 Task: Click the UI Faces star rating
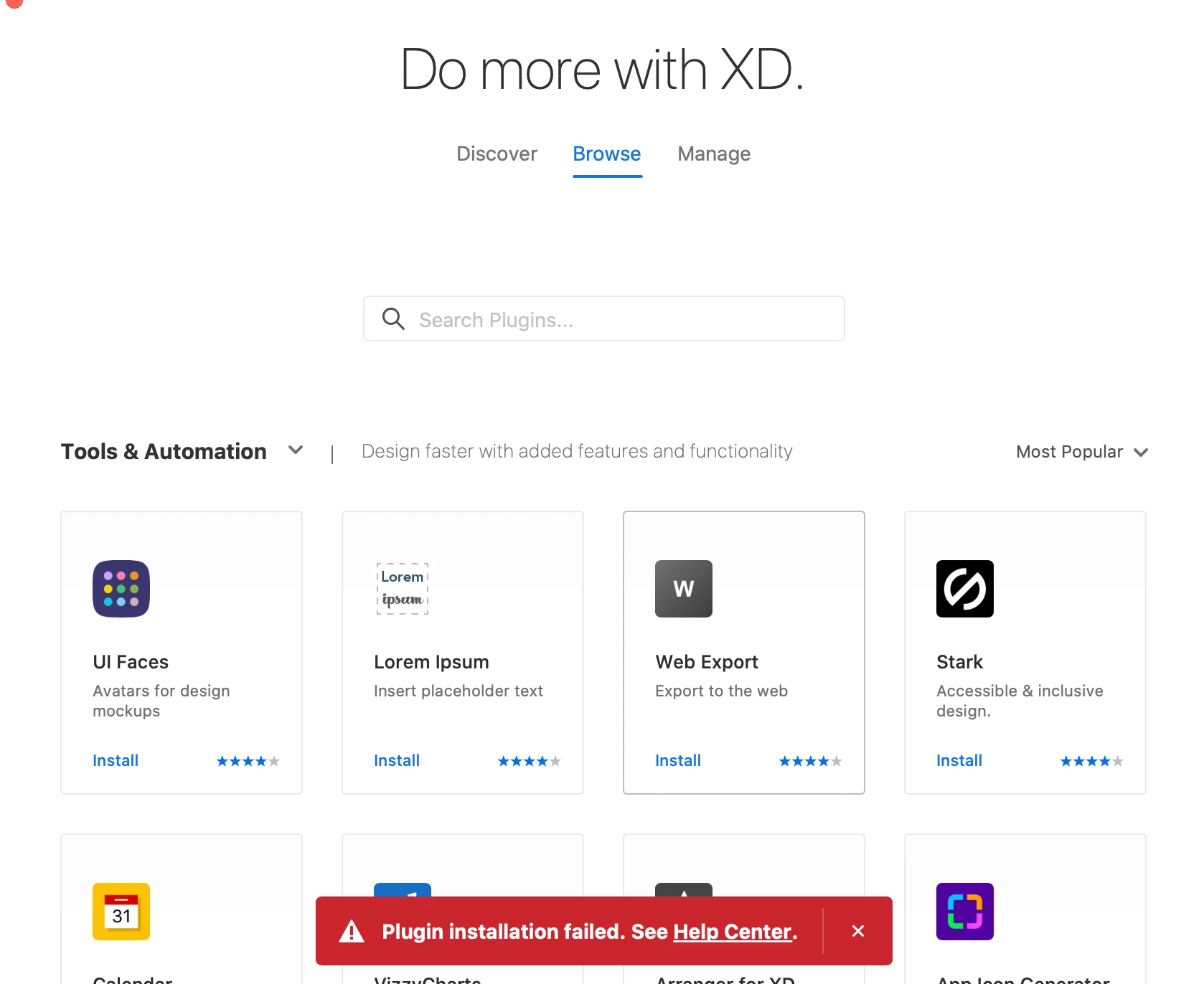(248, 761)
